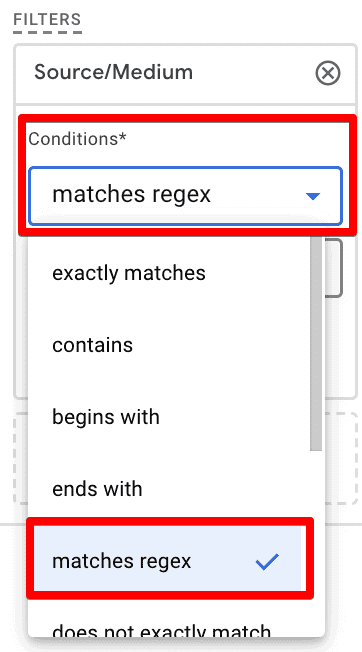362x652 pixels.
Task: Click the Source/Medium filter title
Action: coord(113,72)
